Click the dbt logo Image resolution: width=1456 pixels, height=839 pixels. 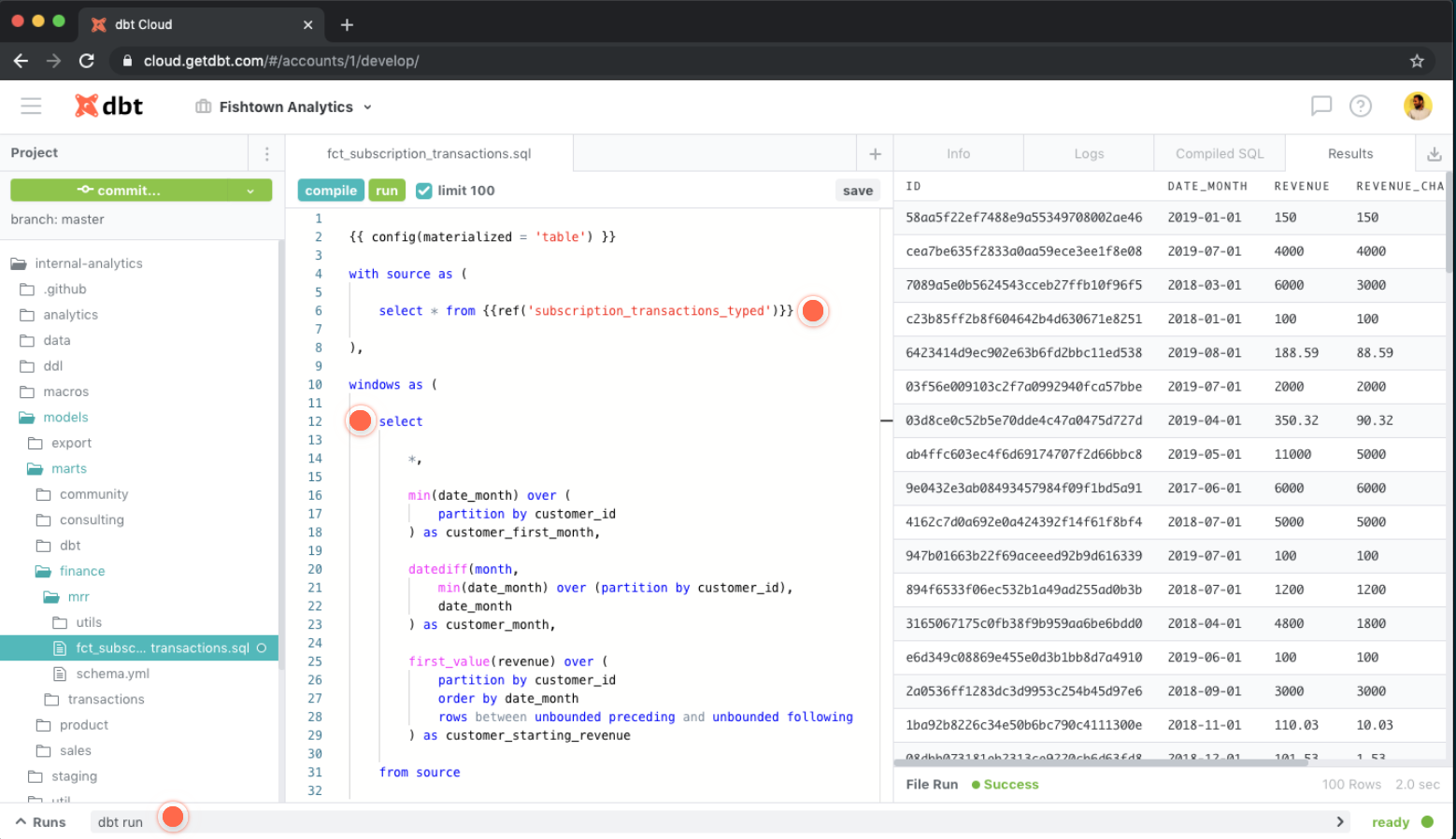(x=109, y=107)
